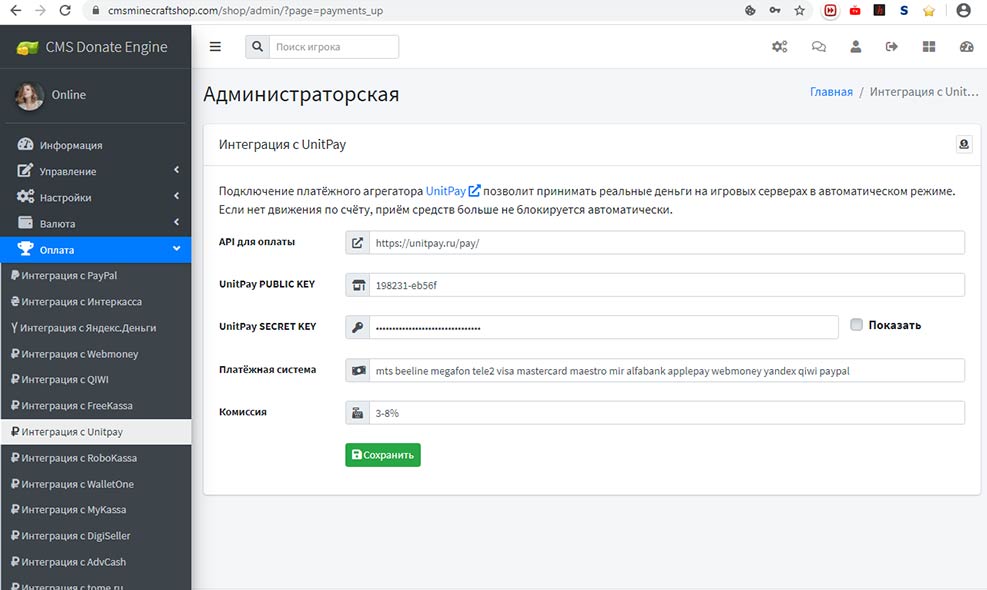The image size is (987, 590).
Task: Open the settings gears icon in top bar
Action: 779,47
